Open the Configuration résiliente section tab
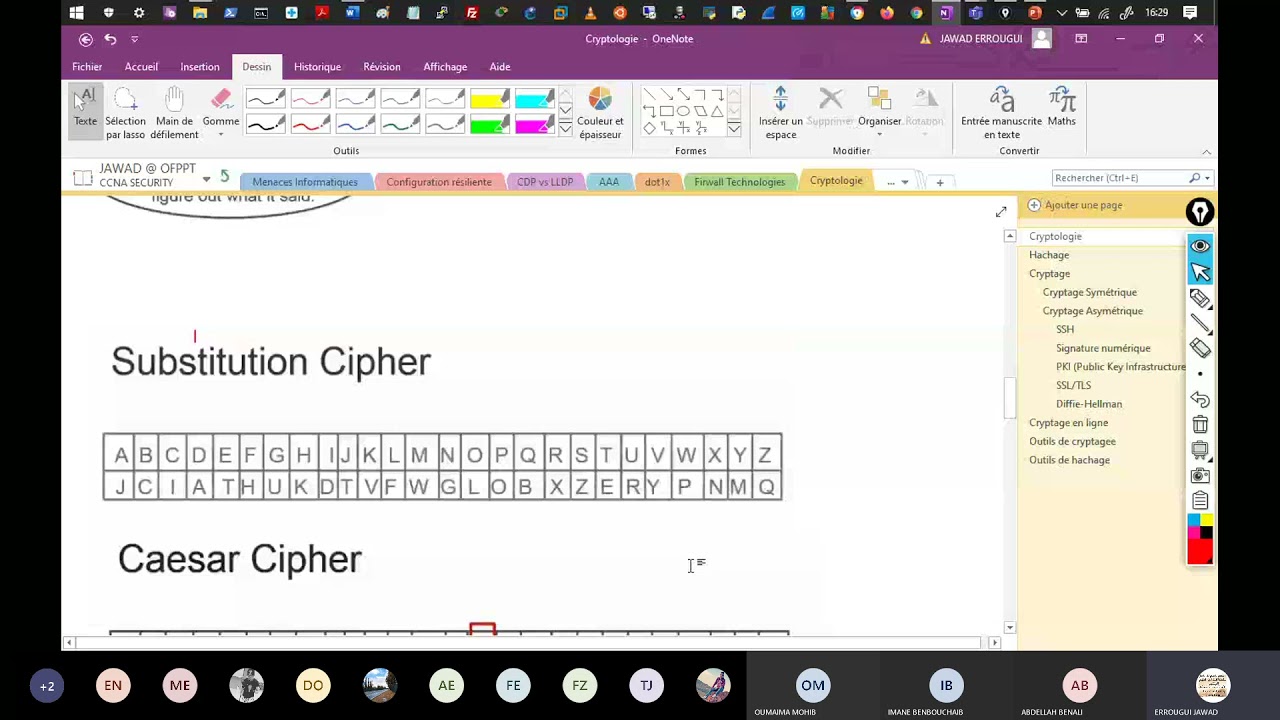This screenshot has width=1280, height=720. (439, 182)
